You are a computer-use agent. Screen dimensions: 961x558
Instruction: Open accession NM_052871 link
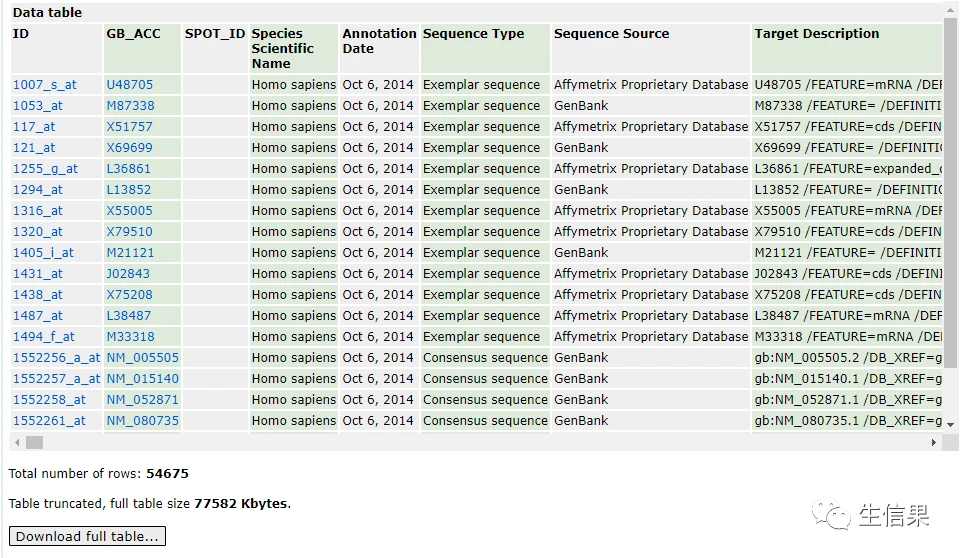pos(143,400)
